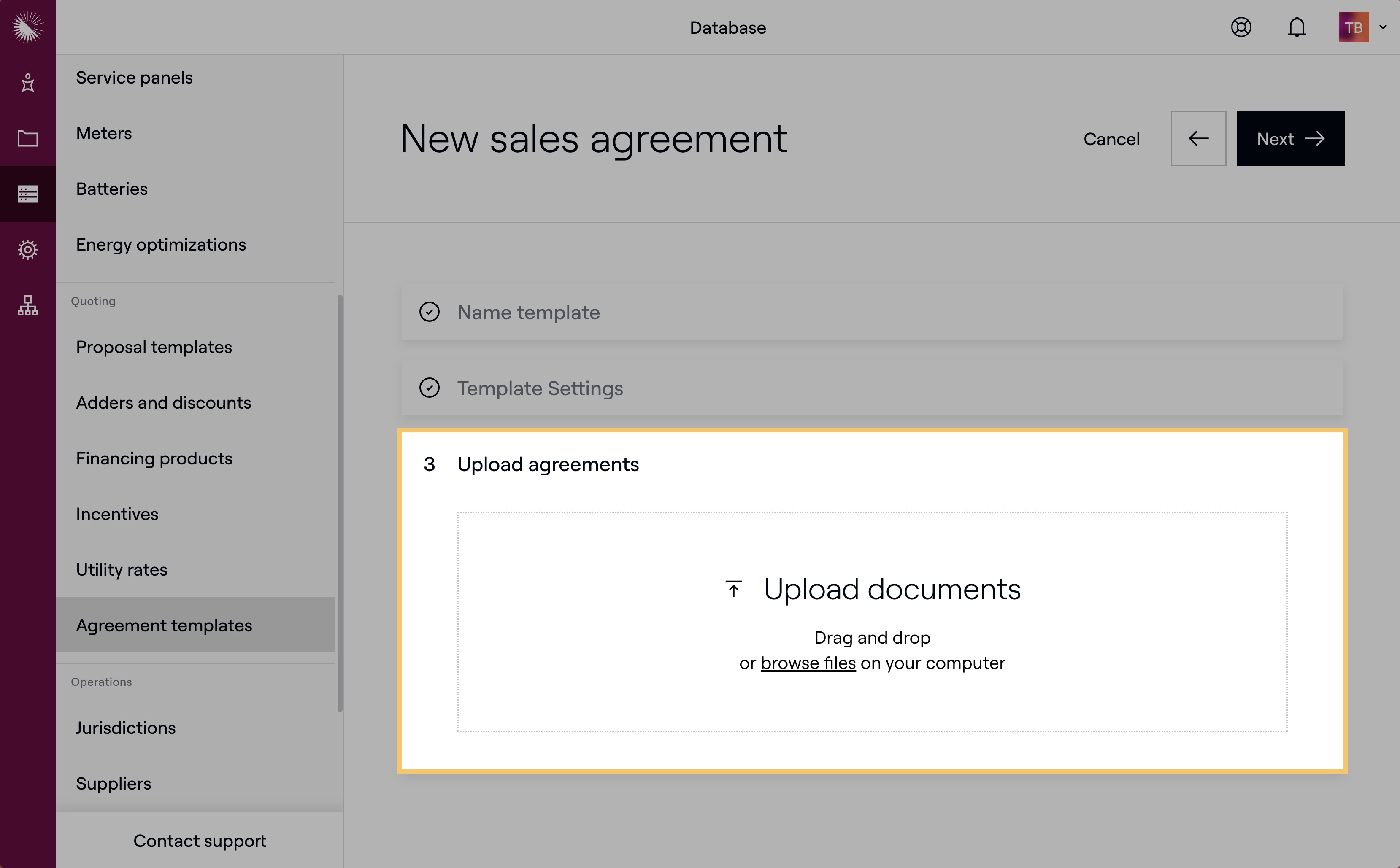Open the notifications bell

tap(1297, 27)
